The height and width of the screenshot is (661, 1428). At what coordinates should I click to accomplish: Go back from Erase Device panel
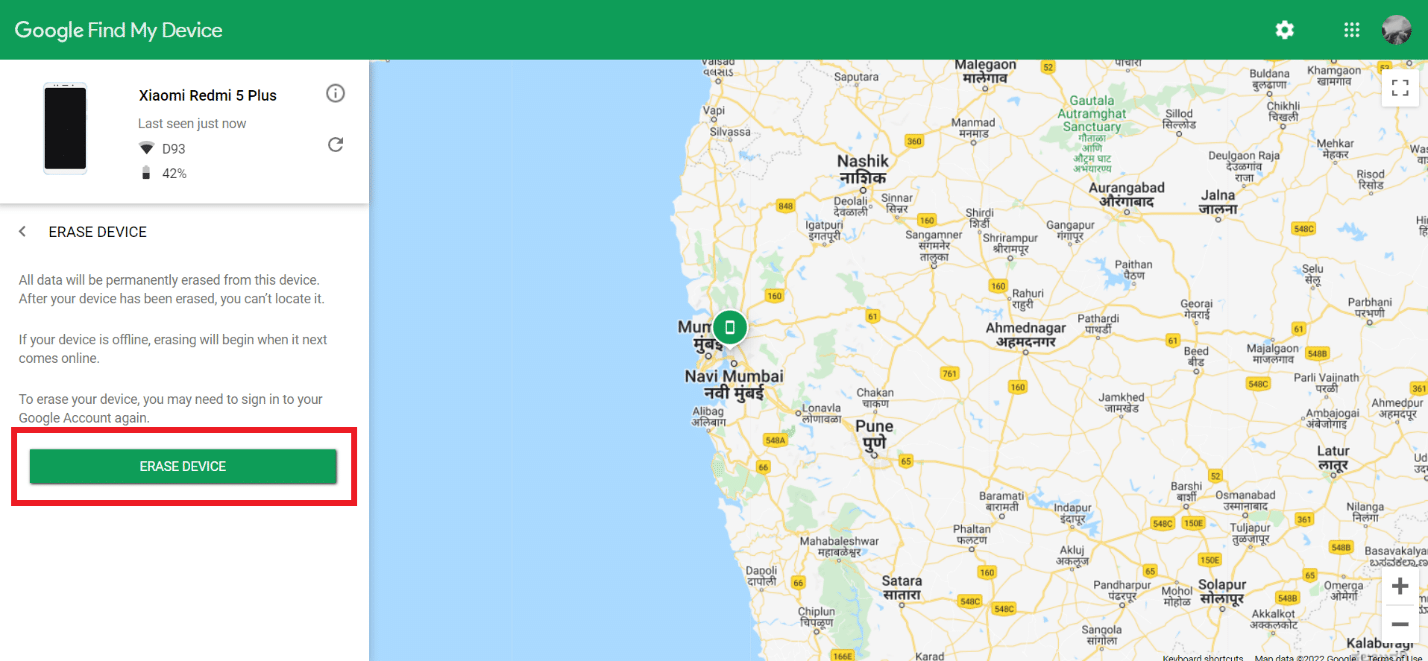tap(23, 232)
